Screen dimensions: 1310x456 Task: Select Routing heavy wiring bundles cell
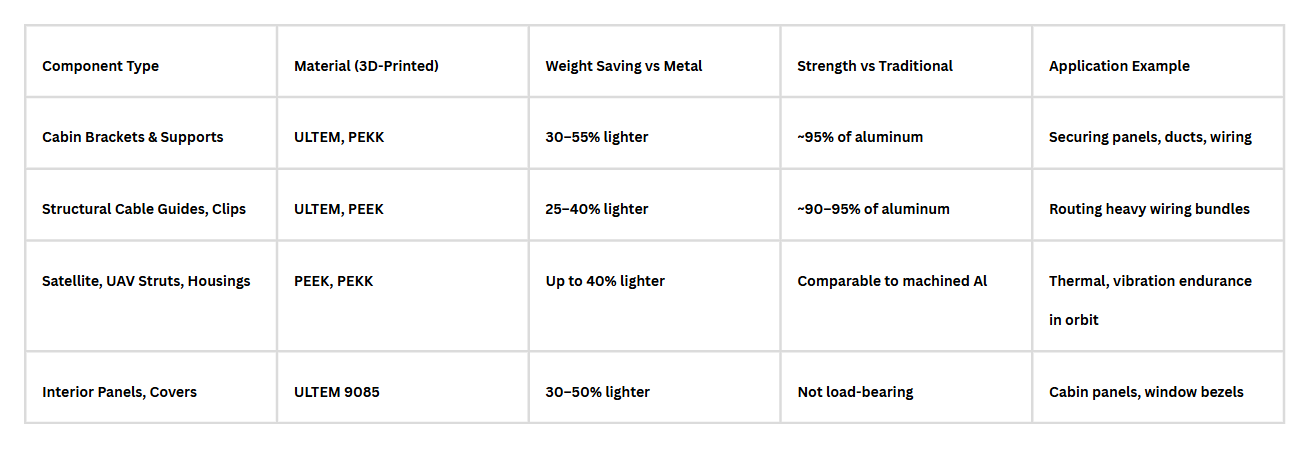1159,205
